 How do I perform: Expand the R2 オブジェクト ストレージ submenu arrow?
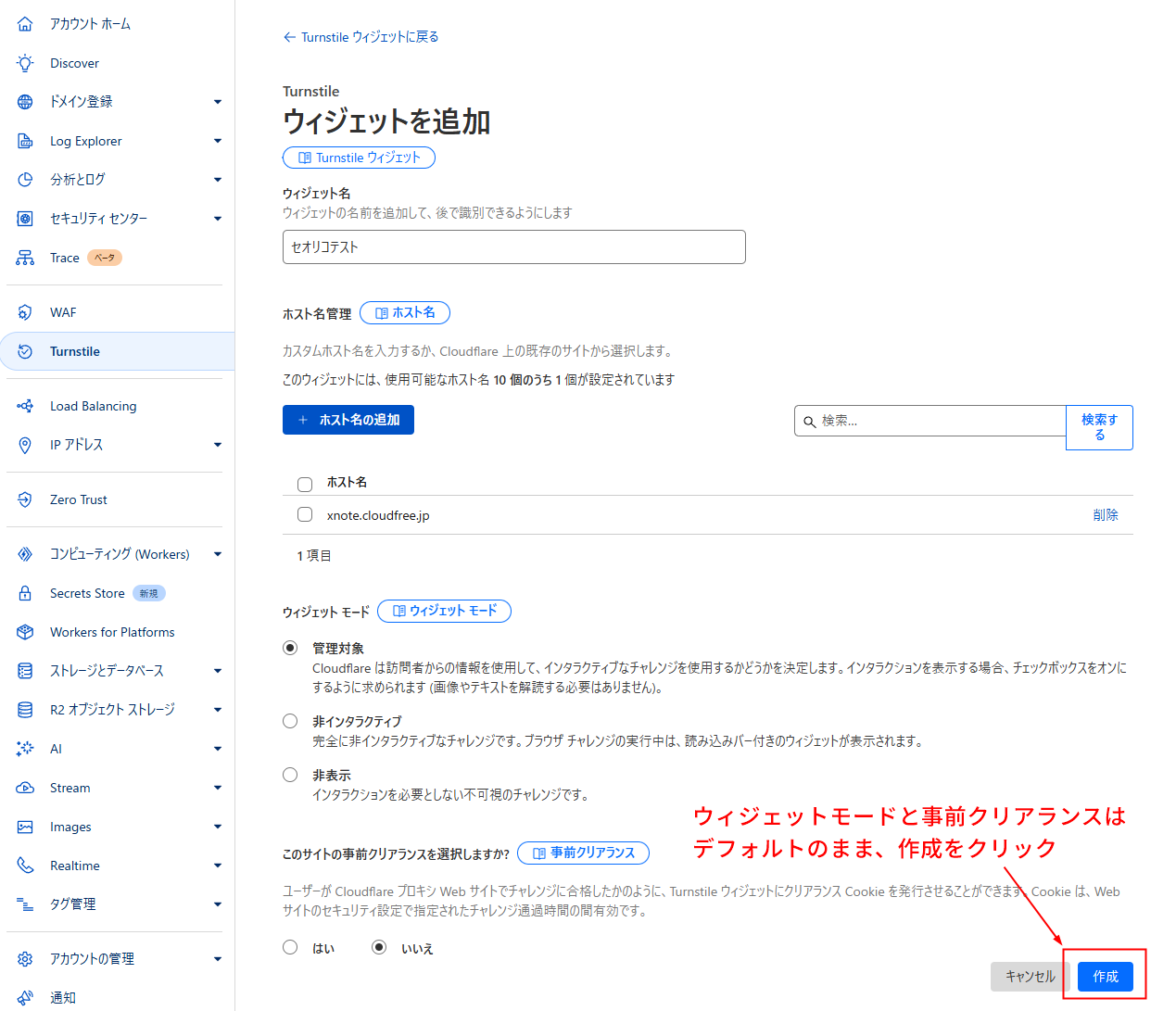click(x=218, y=710)
